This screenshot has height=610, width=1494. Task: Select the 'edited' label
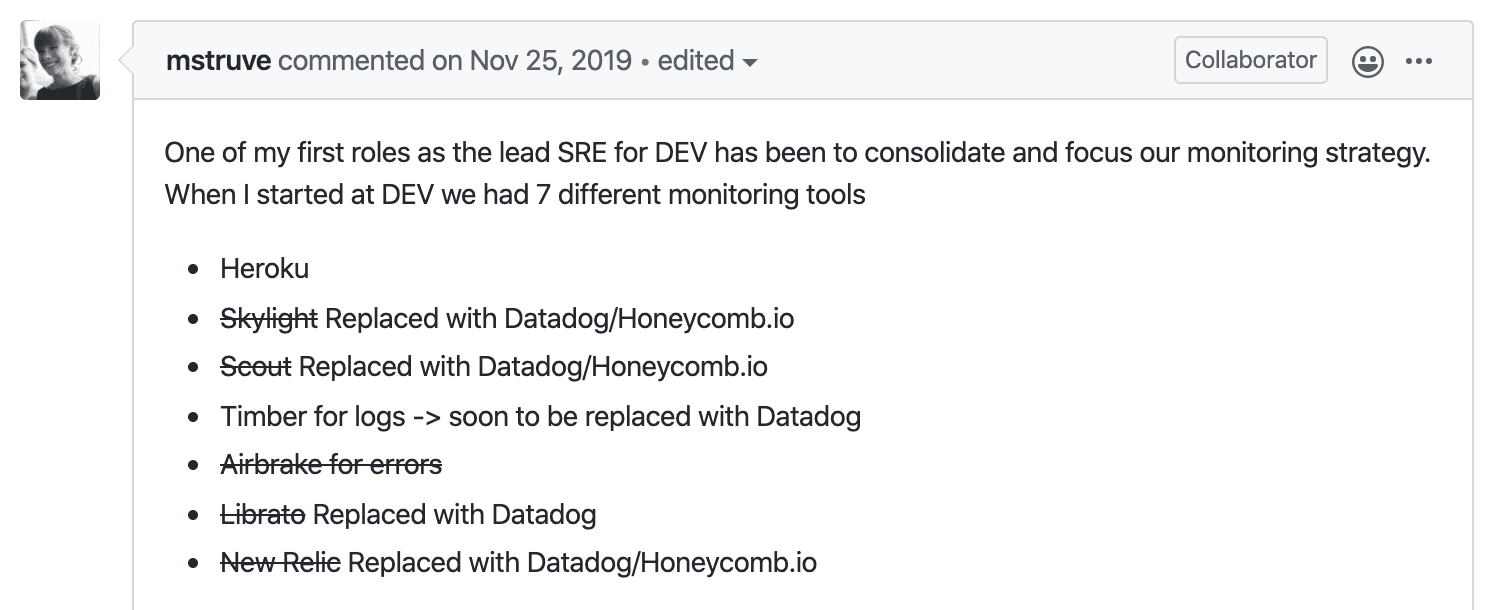[696, 60]
